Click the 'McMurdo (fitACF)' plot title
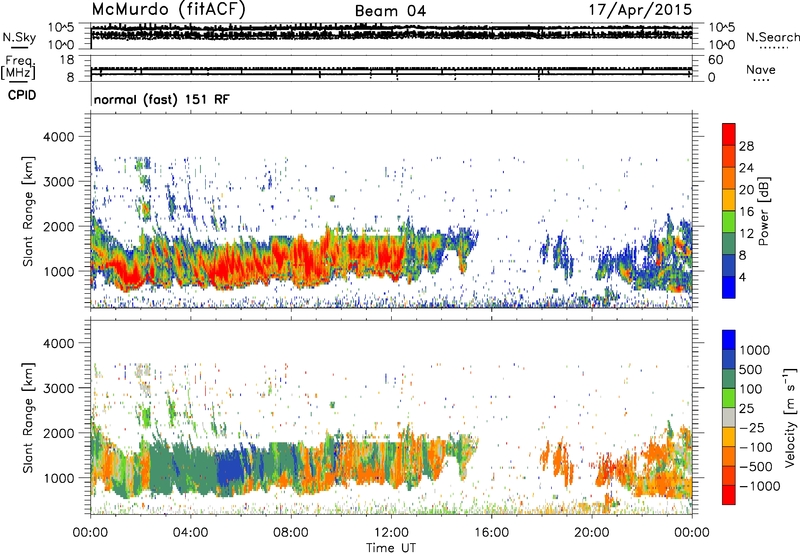The image size is (800, 554). click(168, 10)
